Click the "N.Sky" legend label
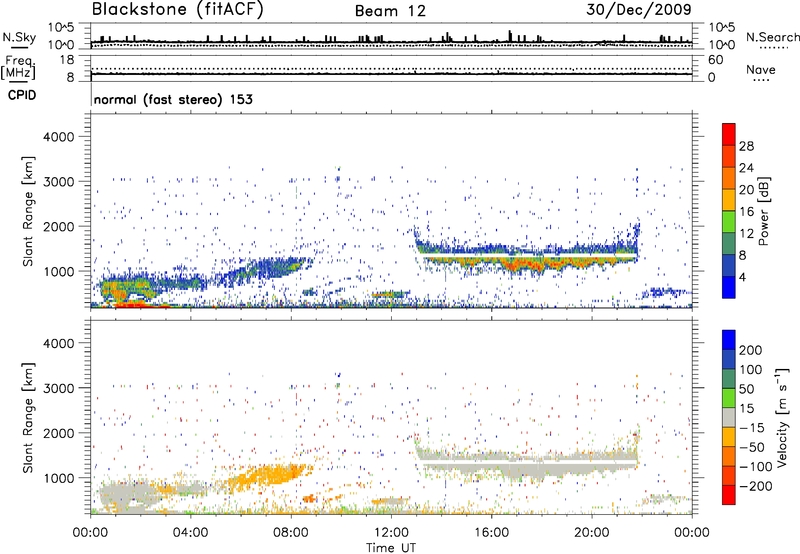The height and width of the screenshot is (554, 800). (x=19, y=37)
